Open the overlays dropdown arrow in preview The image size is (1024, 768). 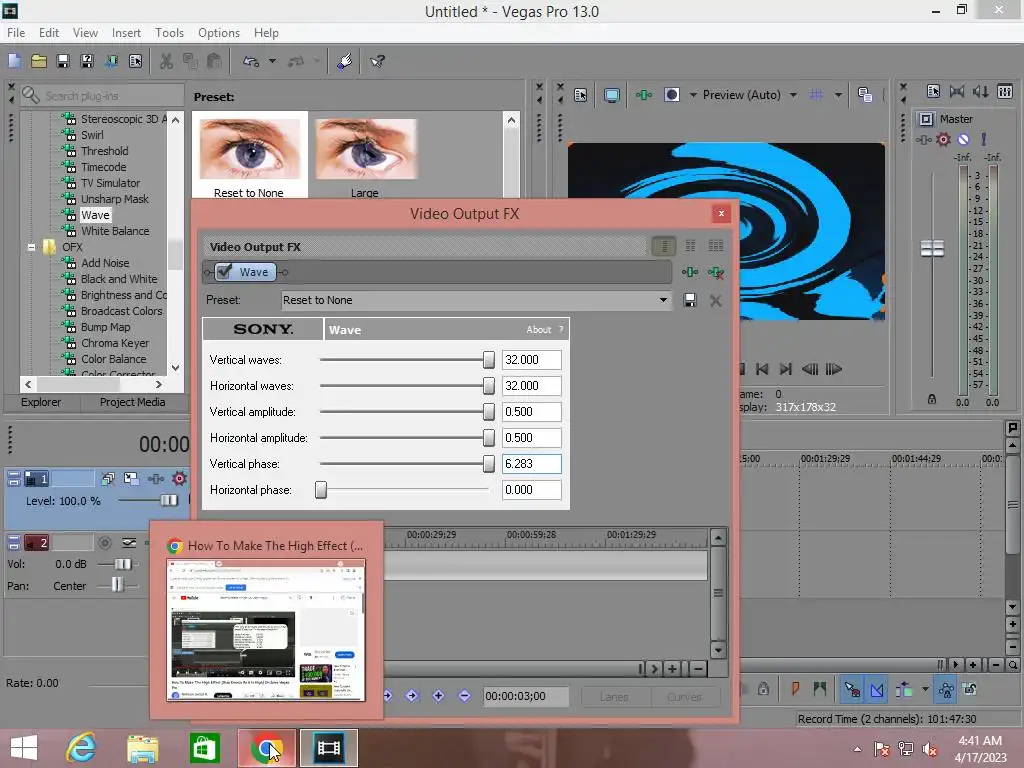(x=838, y=95)
